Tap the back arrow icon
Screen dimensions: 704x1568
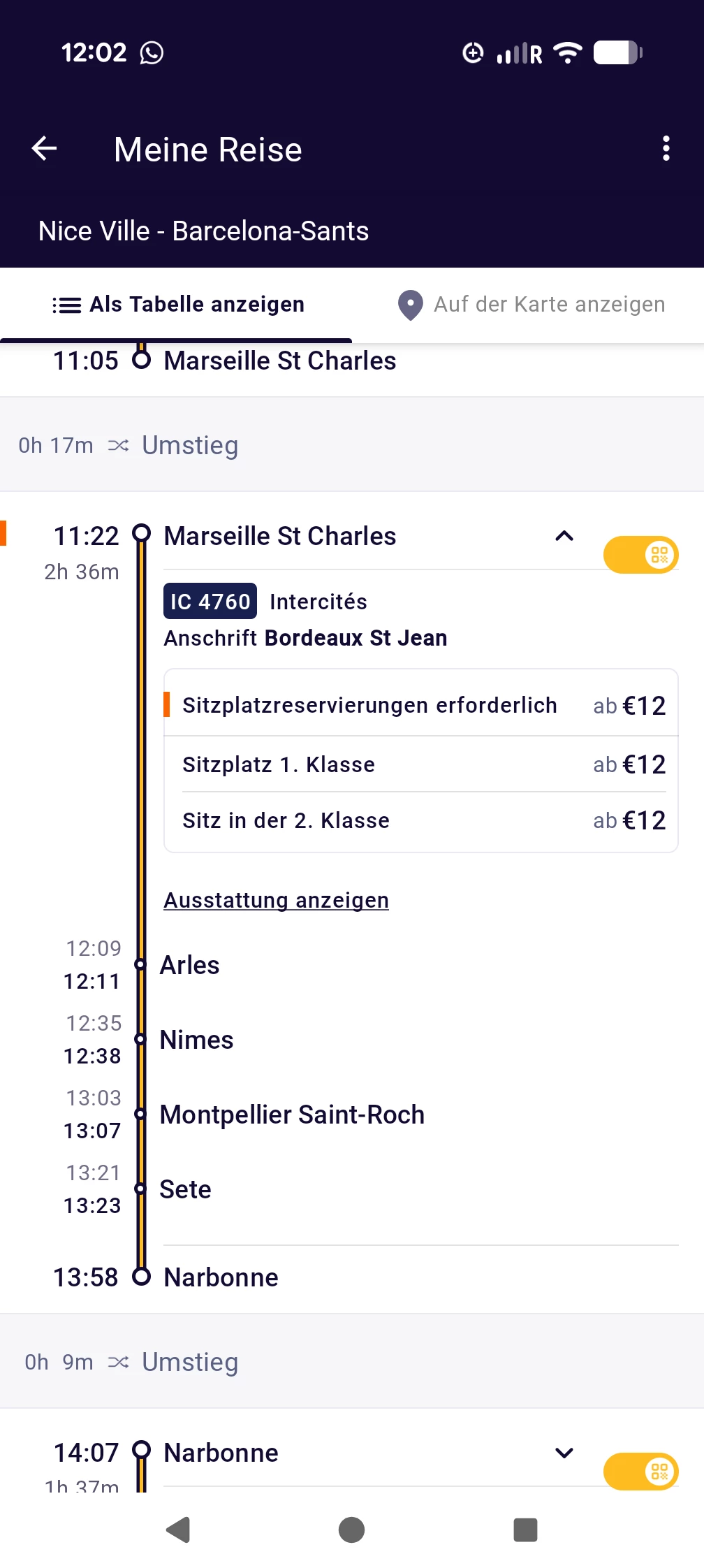pyautogui.click(x=45, y=148)
